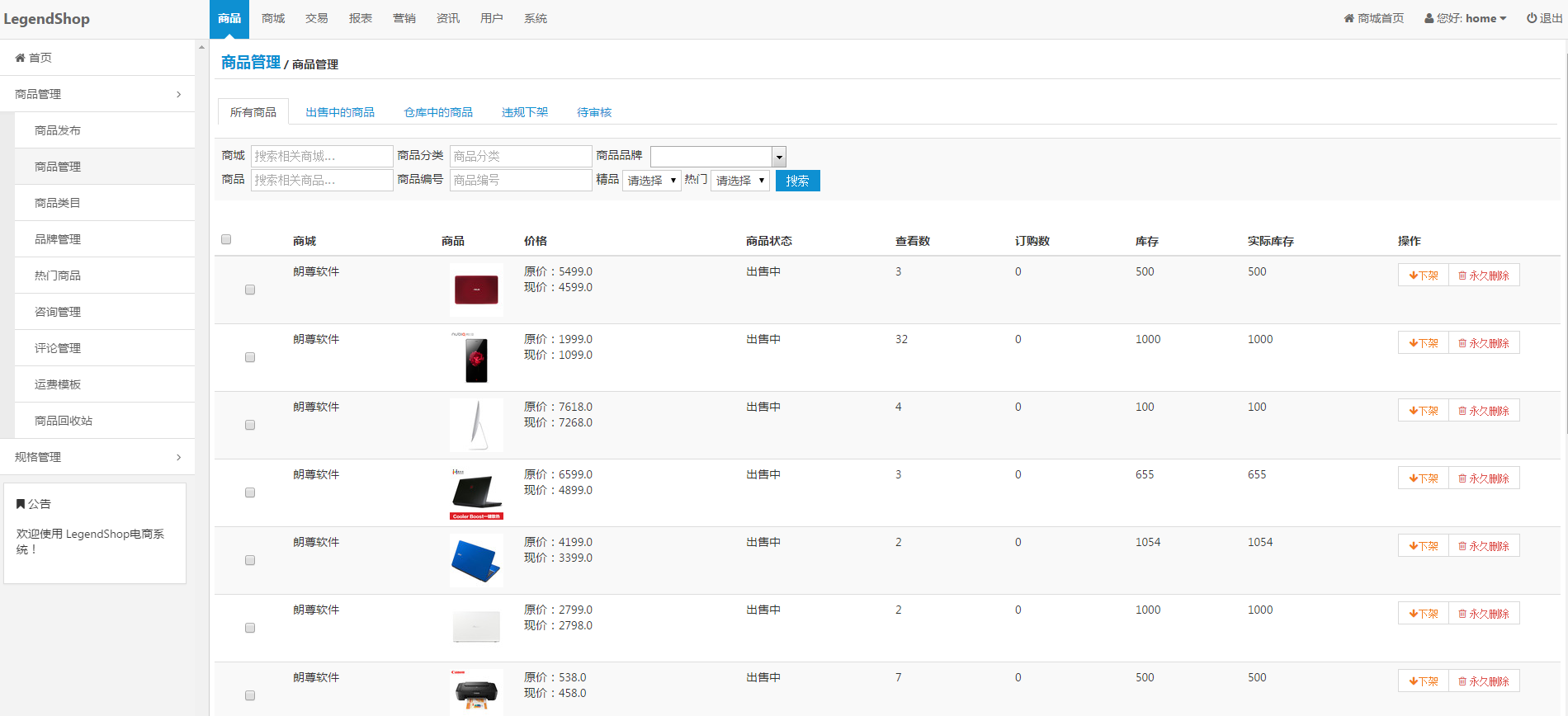The width and height of the screenshot is (1568, 716).
Task: Click 下架 for the 1999.0 product
Action: pyautogui.click(x=1424, y=343)
